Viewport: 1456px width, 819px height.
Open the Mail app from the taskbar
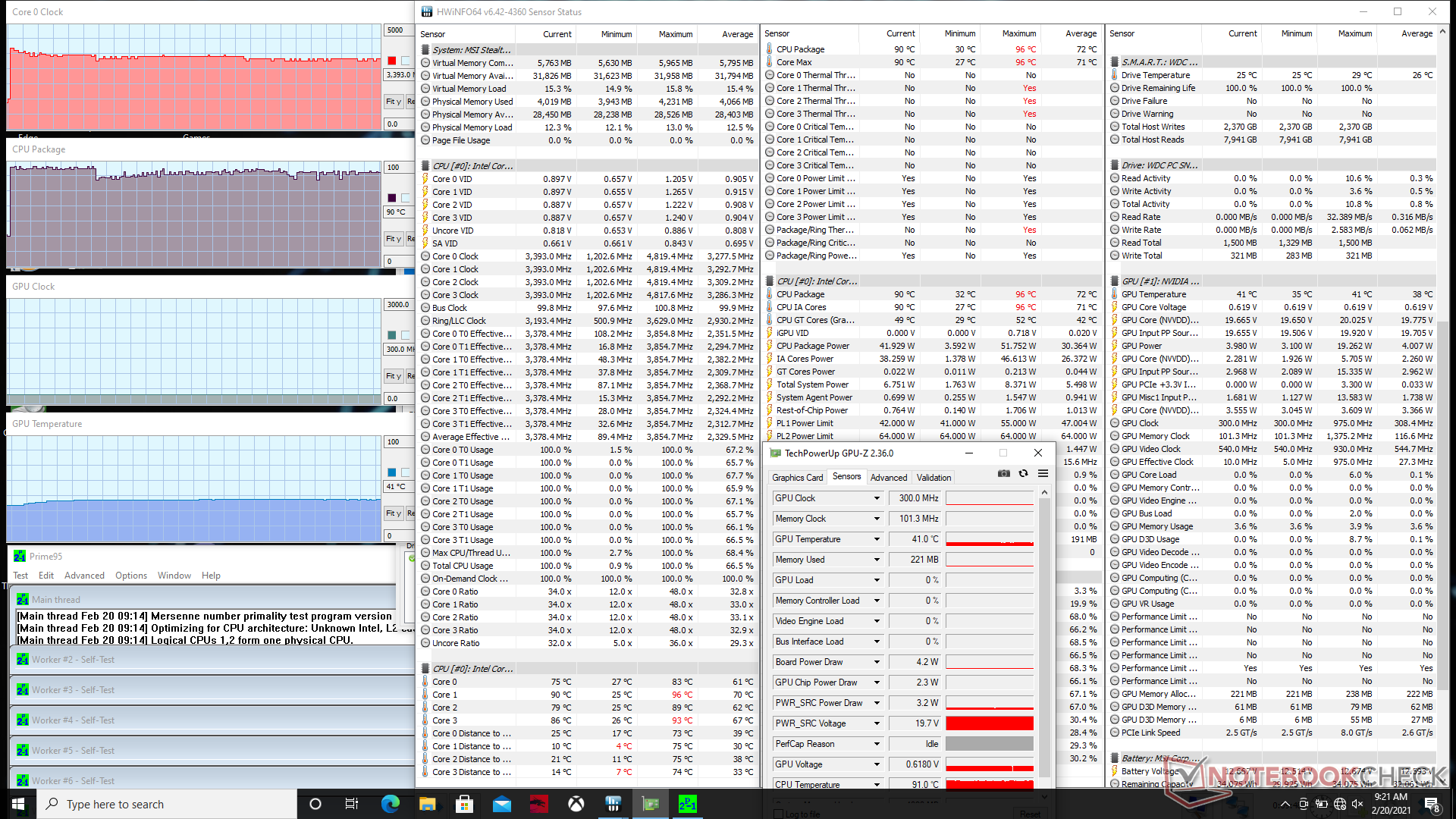502,804
